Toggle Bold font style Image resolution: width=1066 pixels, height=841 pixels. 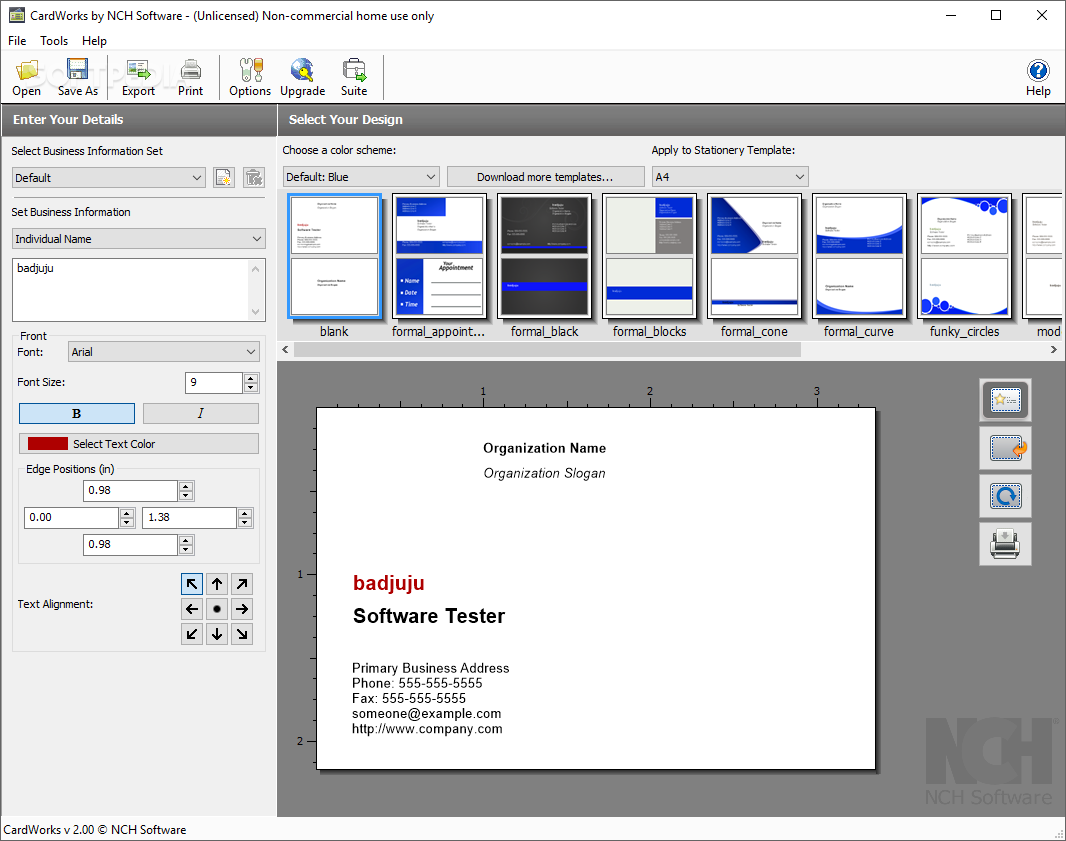tap(77, 413)
